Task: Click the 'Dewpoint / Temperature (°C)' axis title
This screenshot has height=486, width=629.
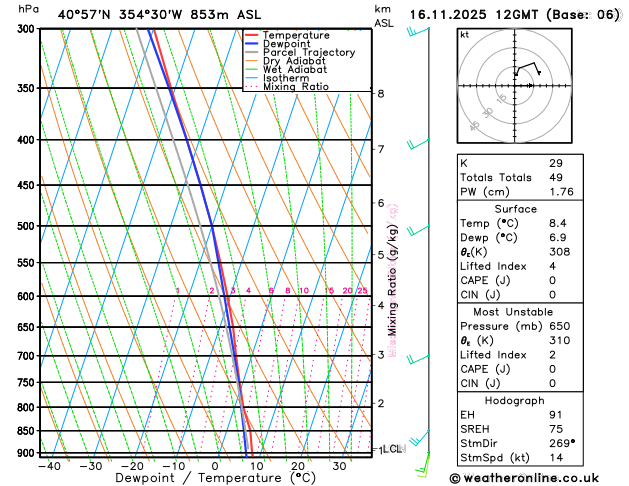Action: 215,478
